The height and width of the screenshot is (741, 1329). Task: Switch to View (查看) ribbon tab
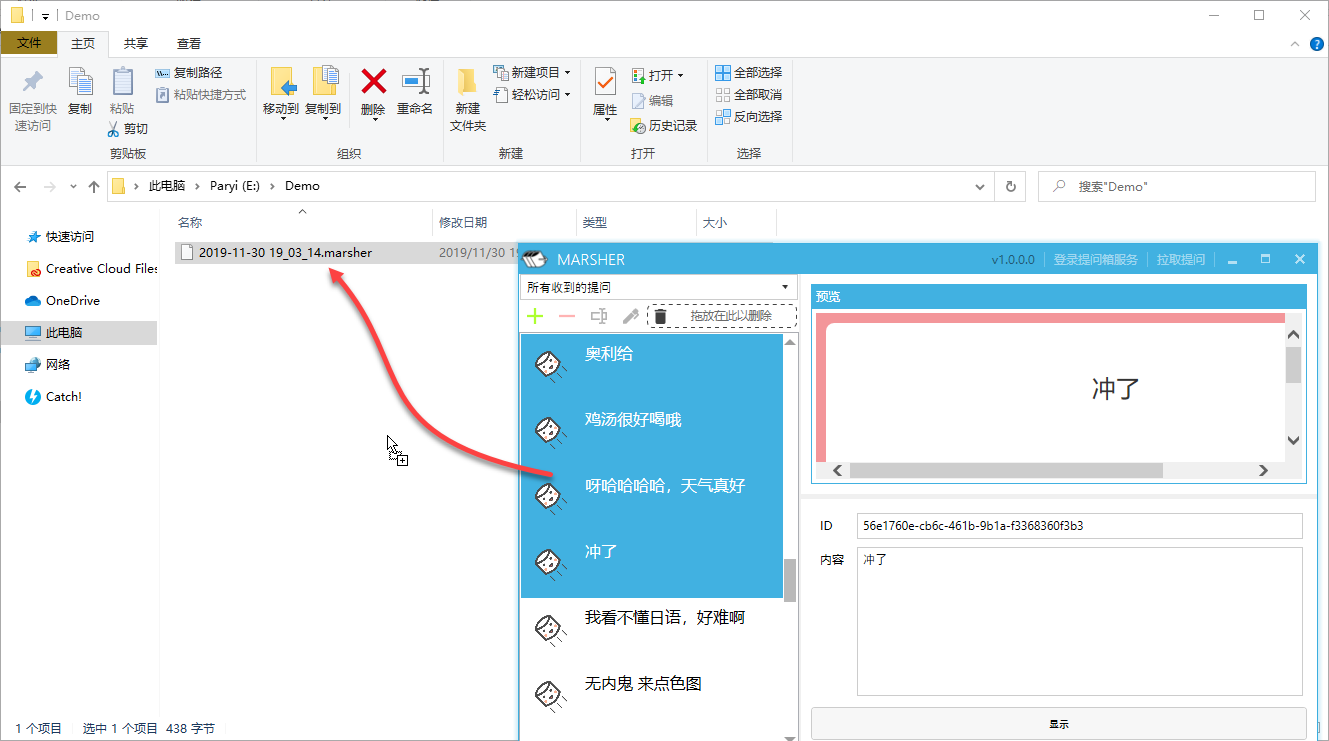pos(189,43)
